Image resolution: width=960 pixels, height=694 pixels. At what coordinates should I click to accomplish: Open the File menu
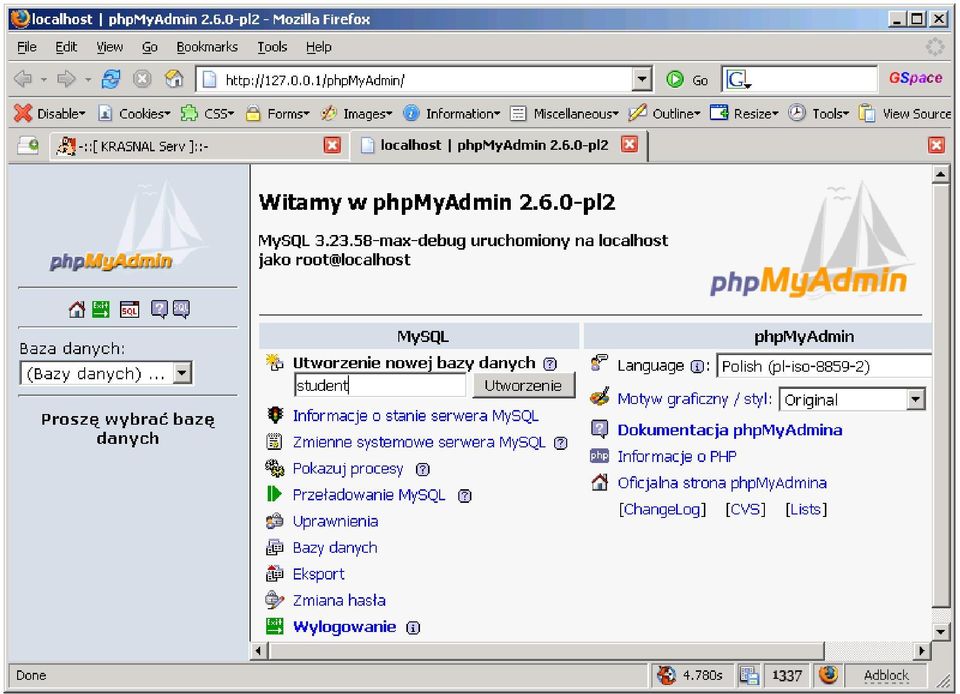(26, 47)
